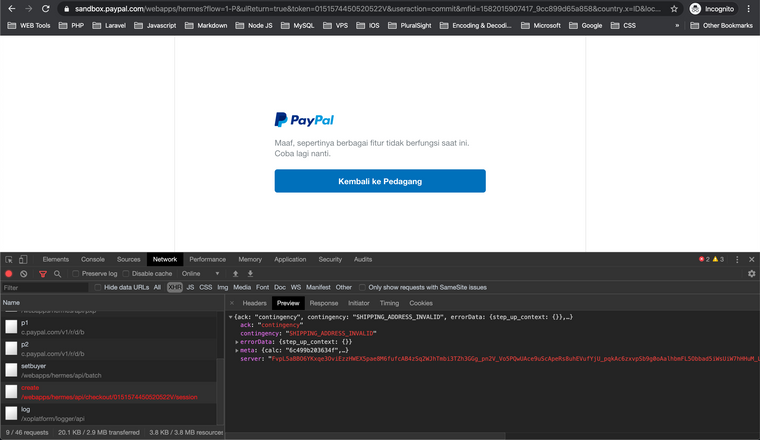Image resolution: width=760 pixels, height=440 pixels.
Task: Select the failed create request
Action: pos(109,392)
